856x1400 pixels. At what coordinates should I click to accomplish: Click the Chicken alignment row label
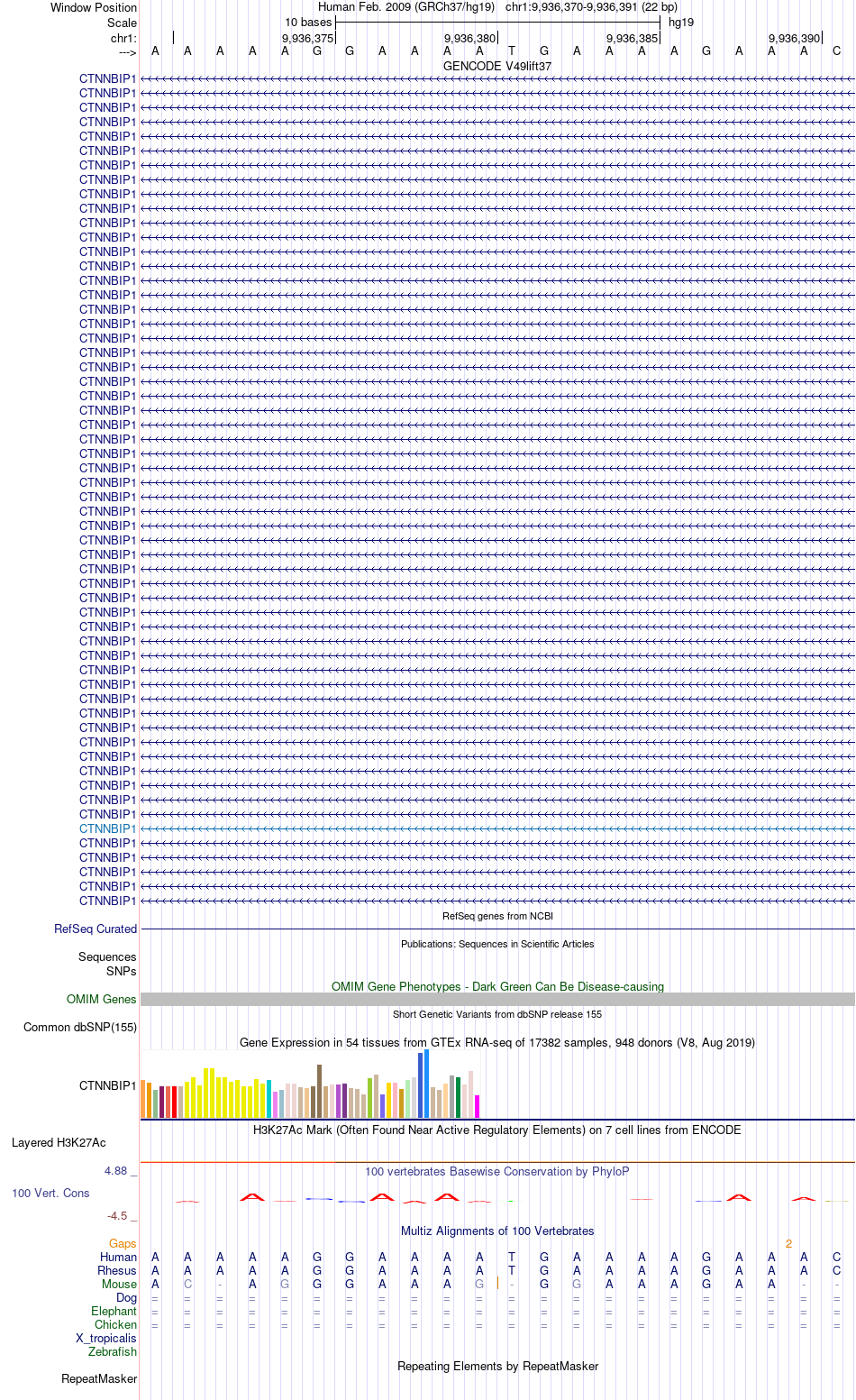[115, 1324]
